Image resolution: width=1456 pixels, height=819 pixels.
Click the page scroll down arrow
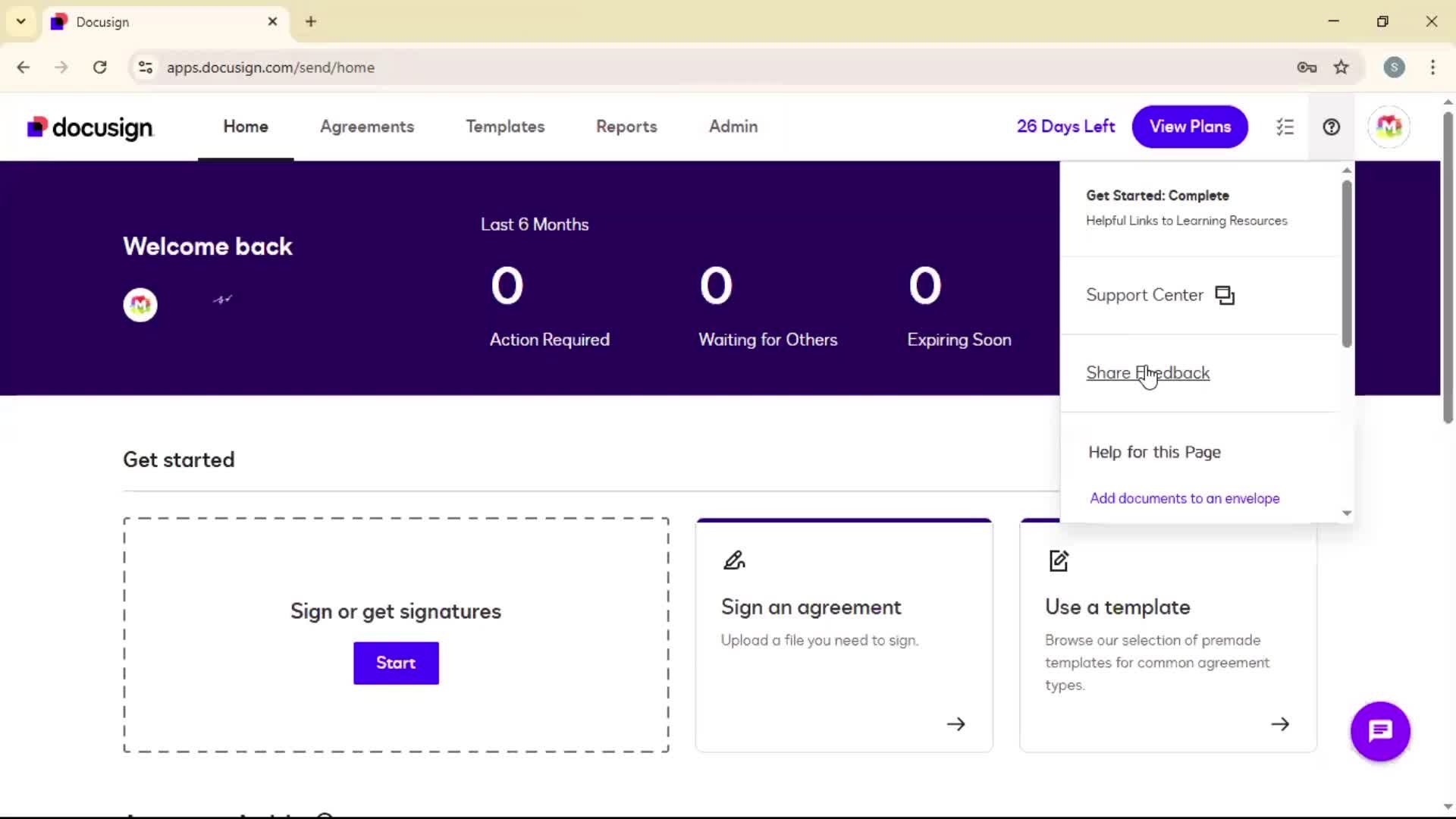point(1448,807)
